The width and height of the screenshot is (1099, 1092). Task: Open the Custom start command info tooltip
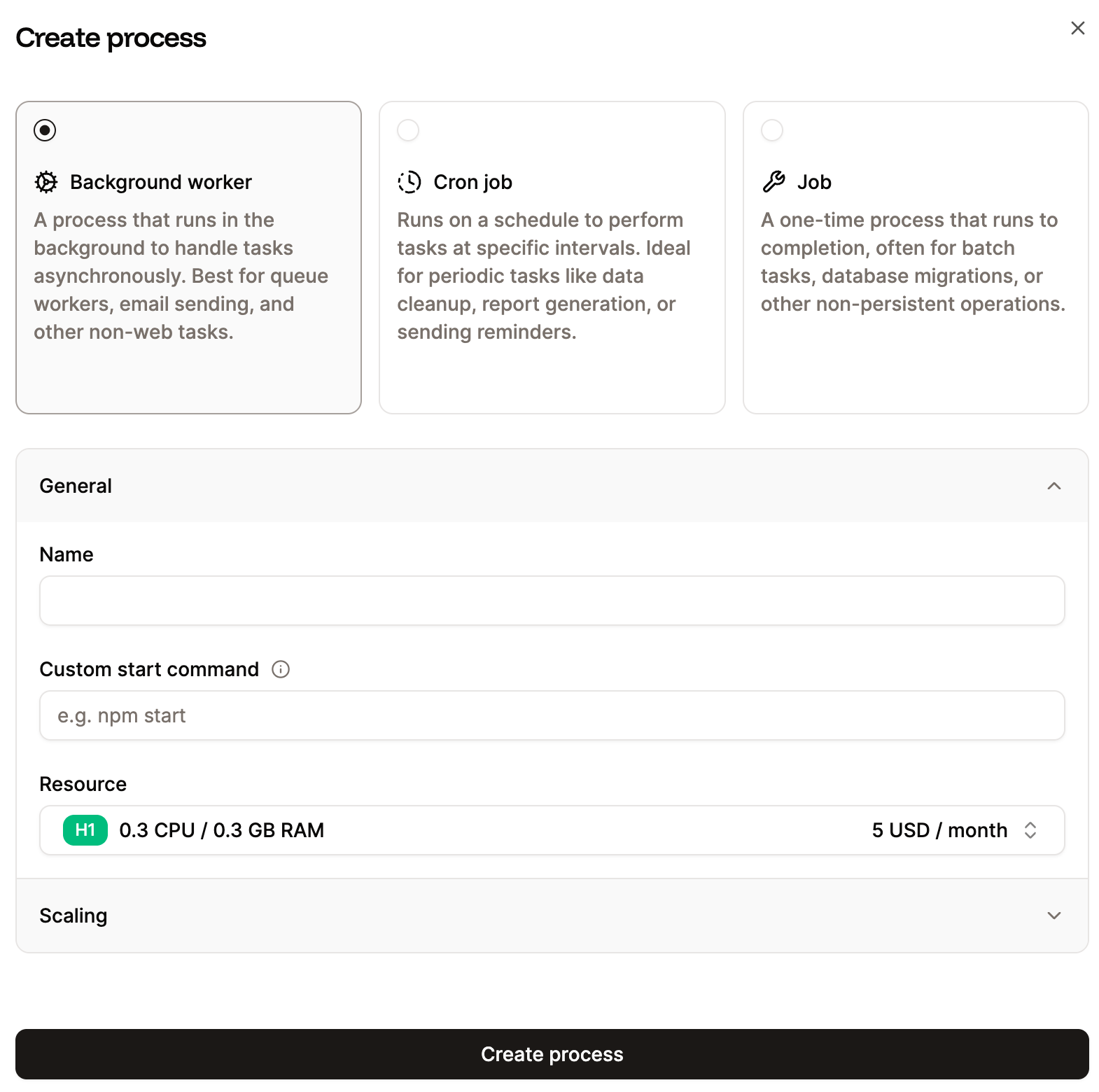click(x=280, y=670)
